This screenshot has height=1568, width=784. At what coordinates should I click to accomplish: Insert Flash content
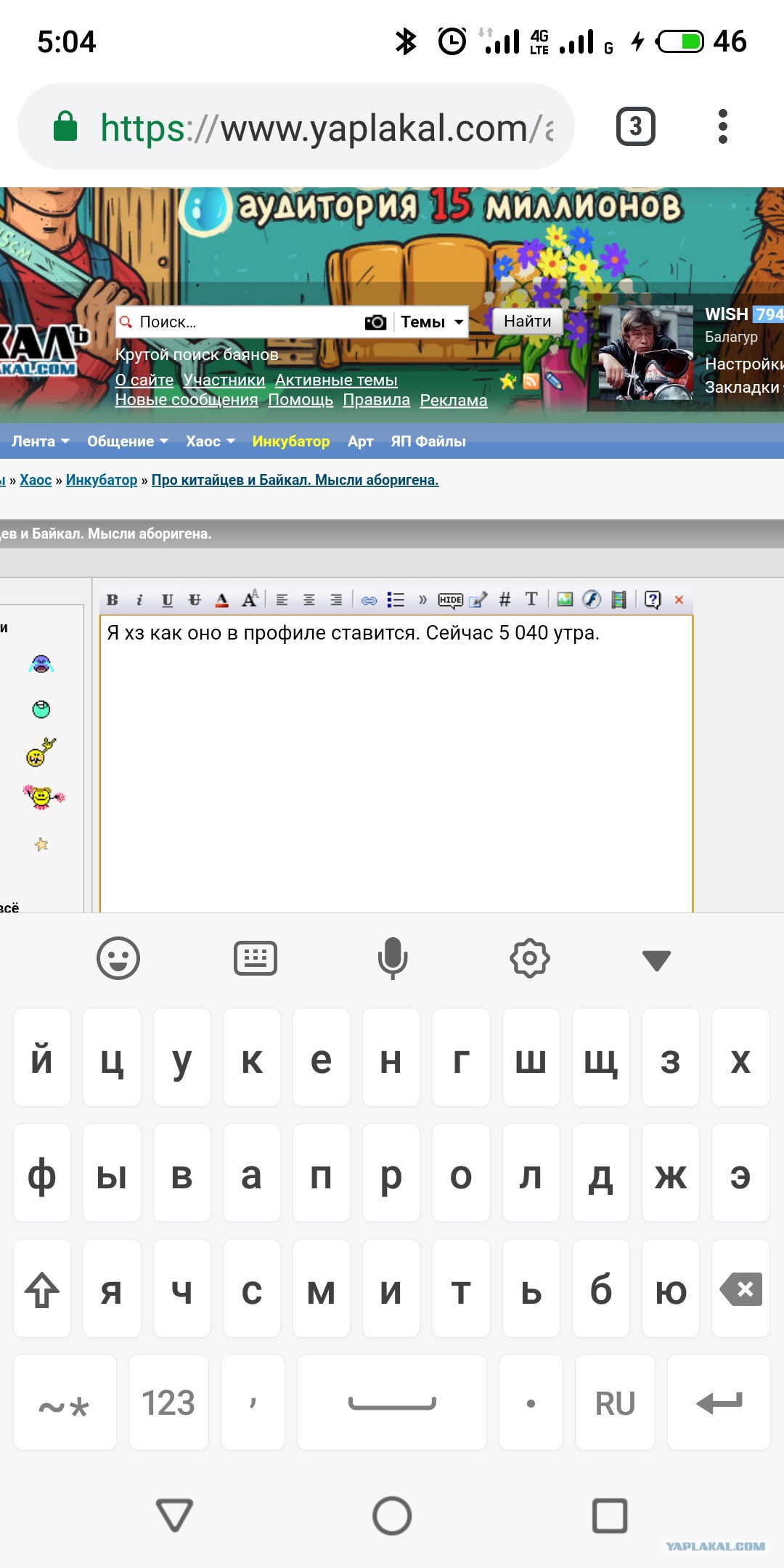click(592, 599)
